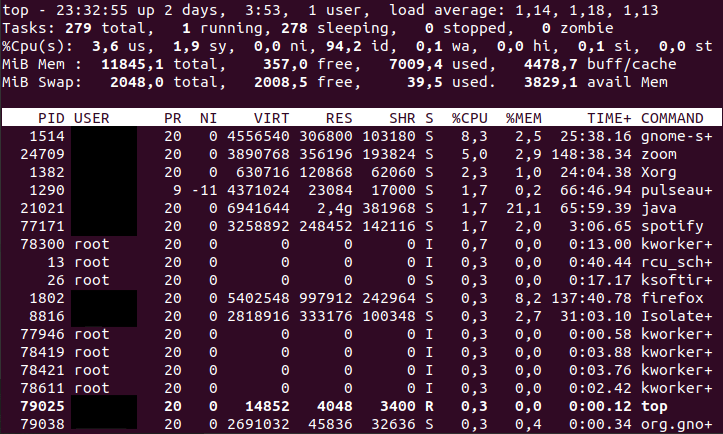Click the 39,5 used swap value
Image resolution: width=723 pixels, height=434 pixels.
tap(425, 83)
